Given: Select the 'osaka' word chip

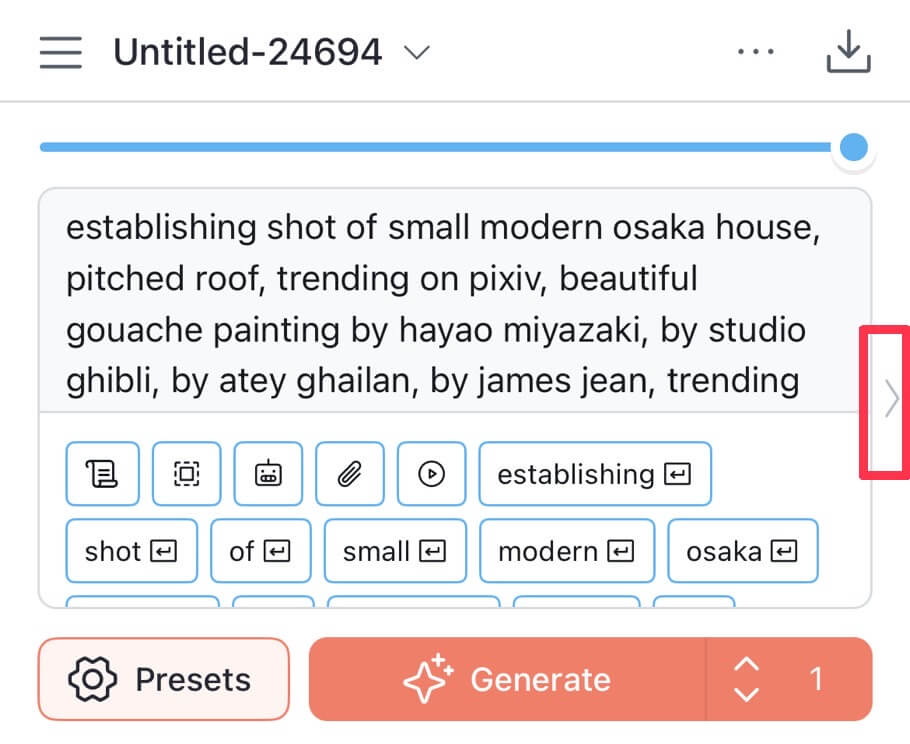Looking at the screenshot, I should 743,551.
